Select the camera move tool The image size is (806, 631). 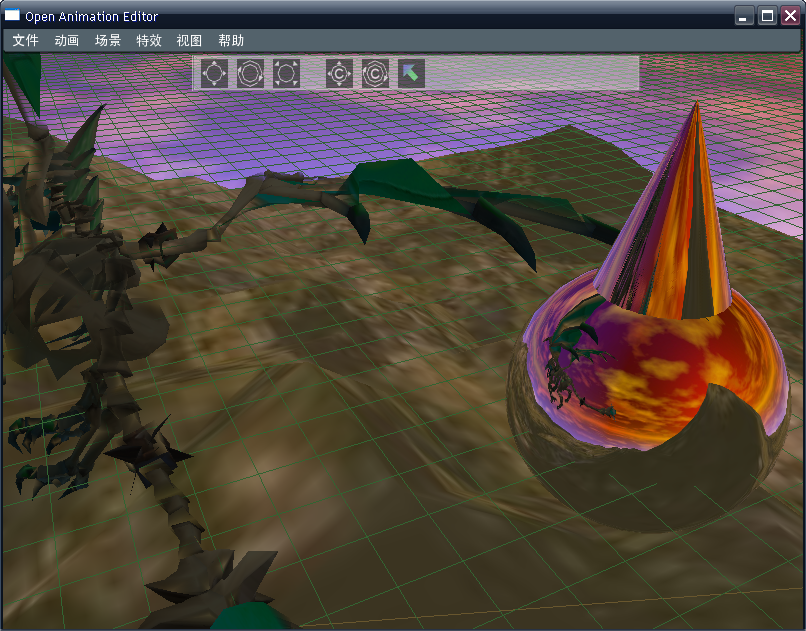339,73
